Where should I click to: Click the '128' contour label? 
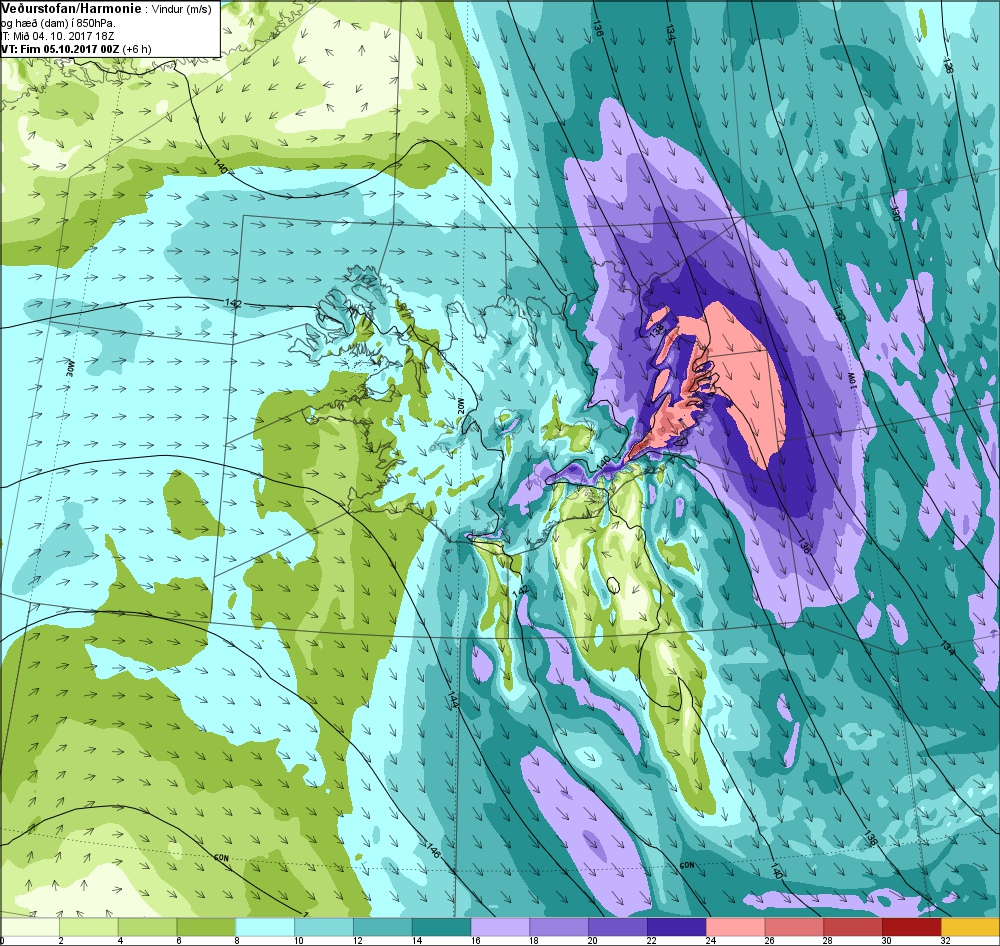tap(948, 66)
